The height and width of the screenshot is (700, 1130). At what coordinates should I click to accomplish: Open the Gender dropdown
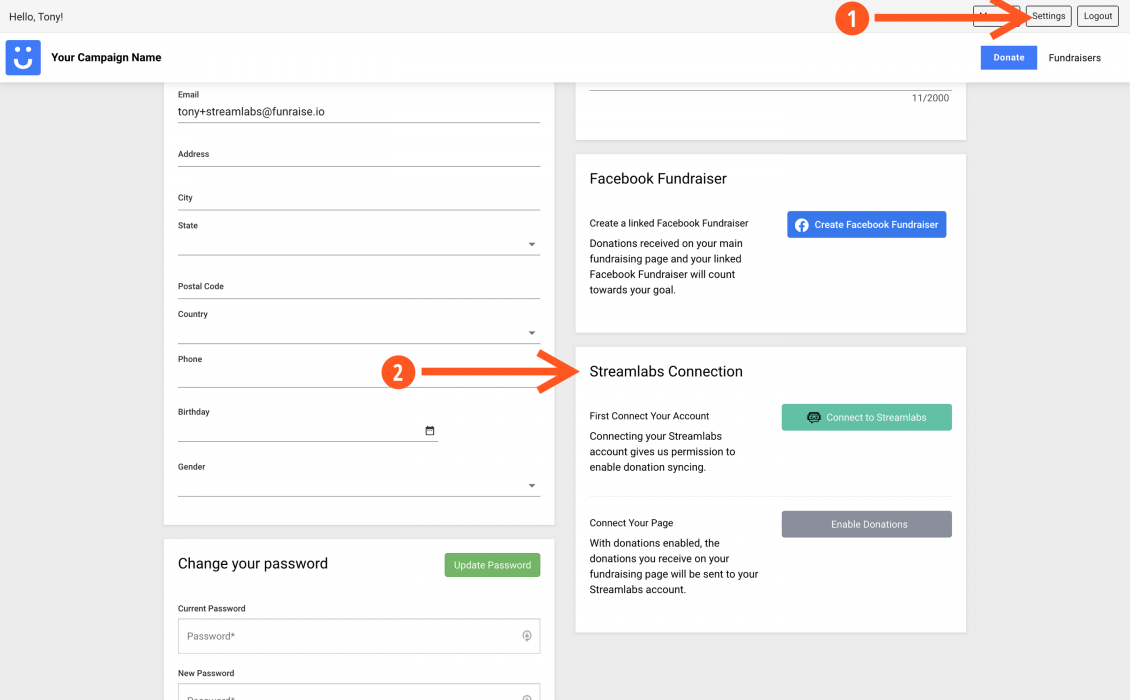click(532, 484)
